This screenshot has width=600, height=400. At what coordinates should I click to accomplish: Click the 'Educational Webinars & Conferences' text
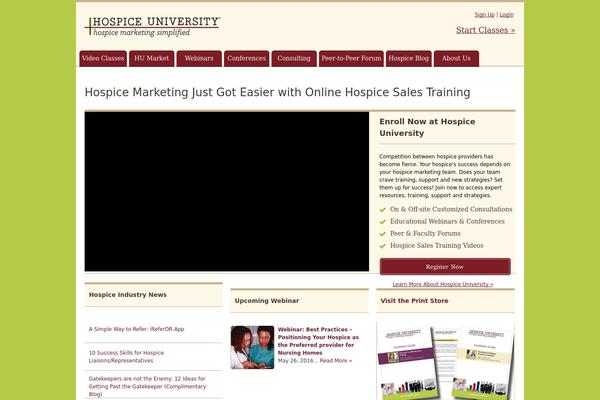click(x=447, y=221)
